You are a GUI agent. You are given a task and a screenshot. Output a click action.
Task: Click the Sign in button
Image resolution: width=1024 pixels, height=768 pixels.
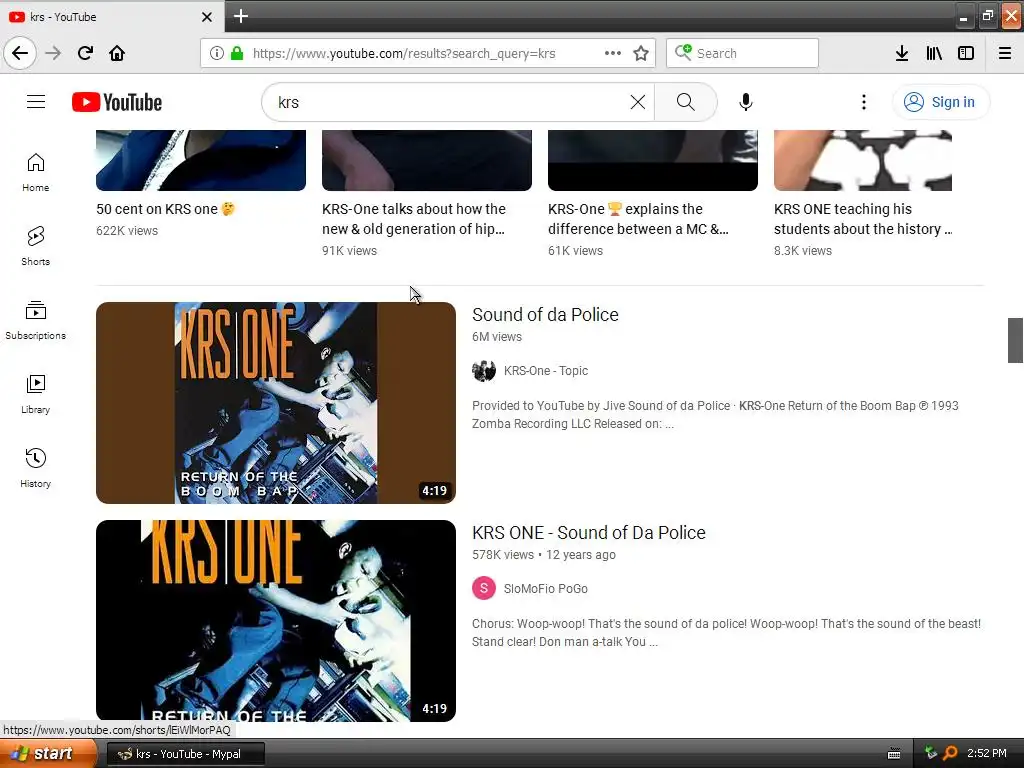coord(940,102)
